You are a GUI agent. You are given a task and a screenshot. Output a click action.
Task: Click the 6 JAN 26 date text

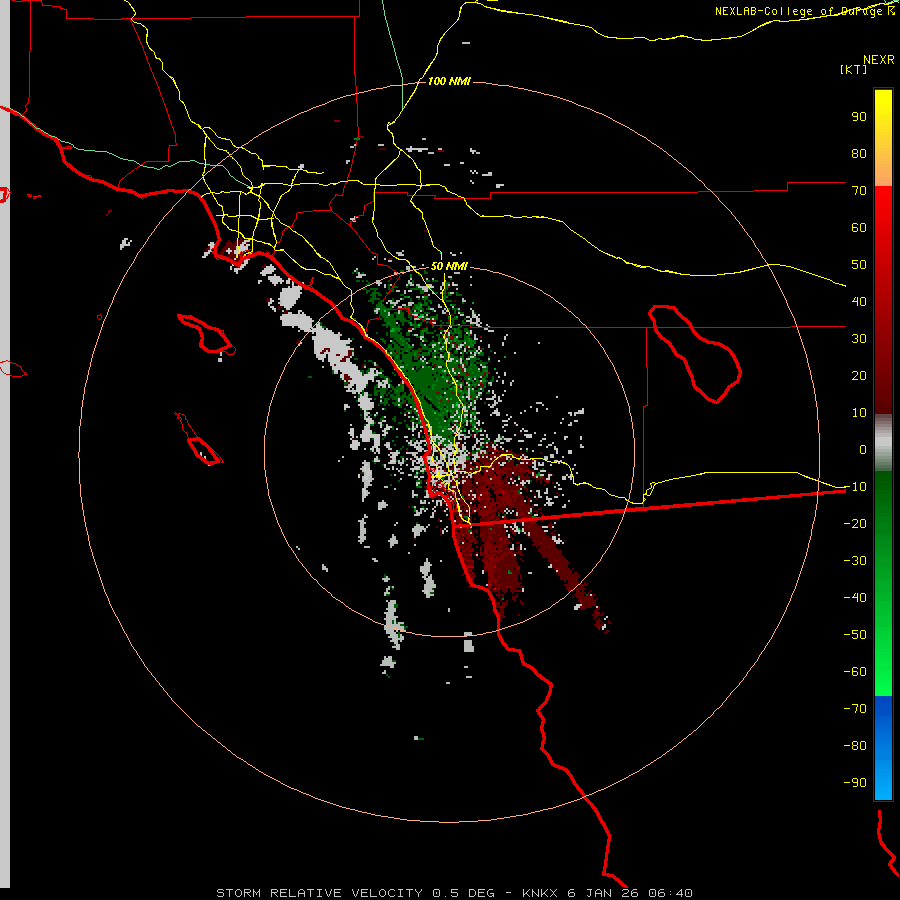[x=604, y=893]
